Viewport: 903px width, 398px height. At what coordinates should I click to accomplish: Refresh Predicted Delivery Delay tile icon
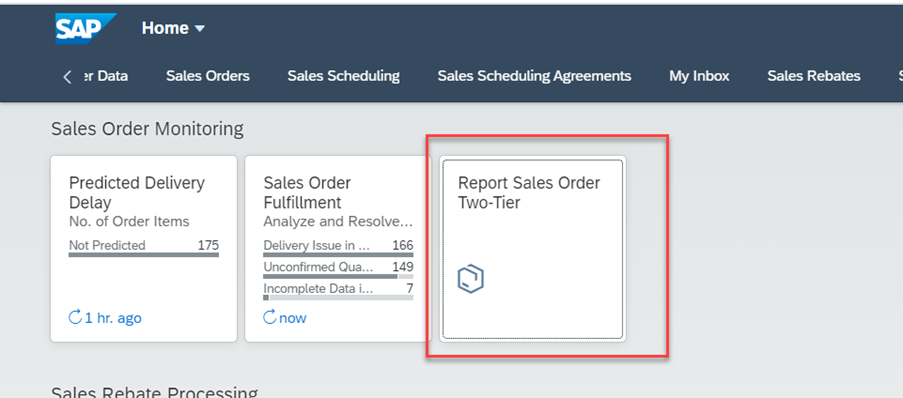75,317
